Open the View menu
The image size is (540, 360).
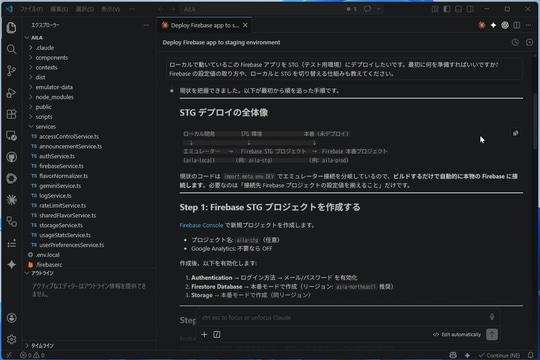(x=110, y=9)
